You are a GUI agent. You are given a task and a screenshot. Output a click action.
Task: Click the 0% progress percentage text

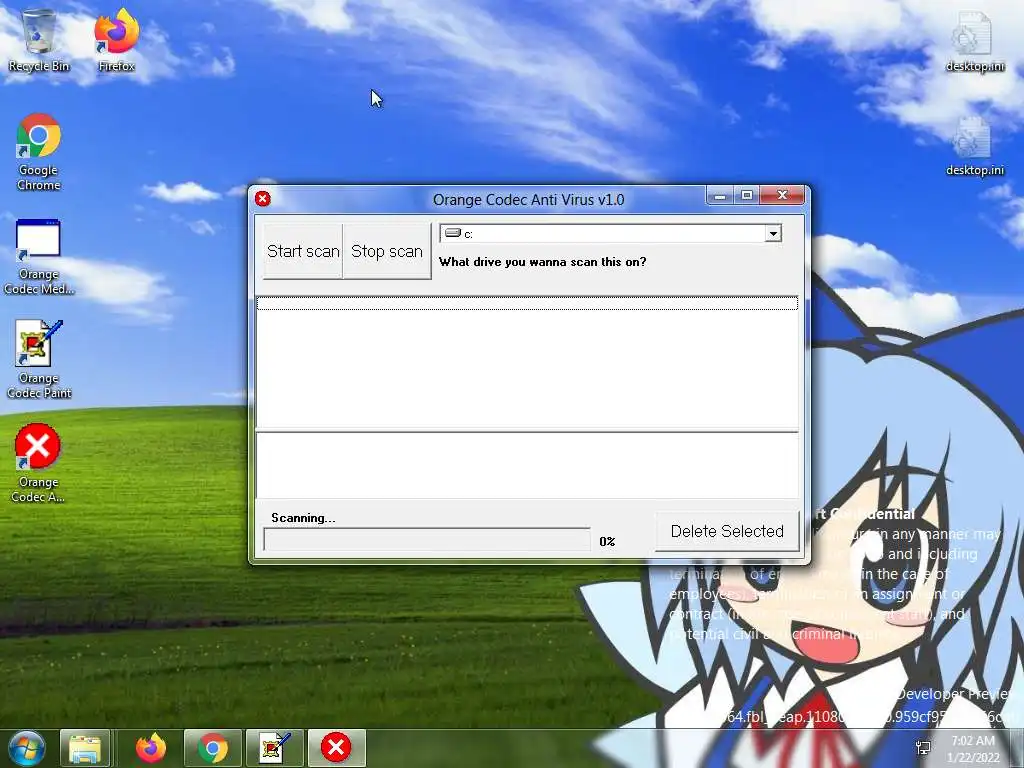coord(607,541)
